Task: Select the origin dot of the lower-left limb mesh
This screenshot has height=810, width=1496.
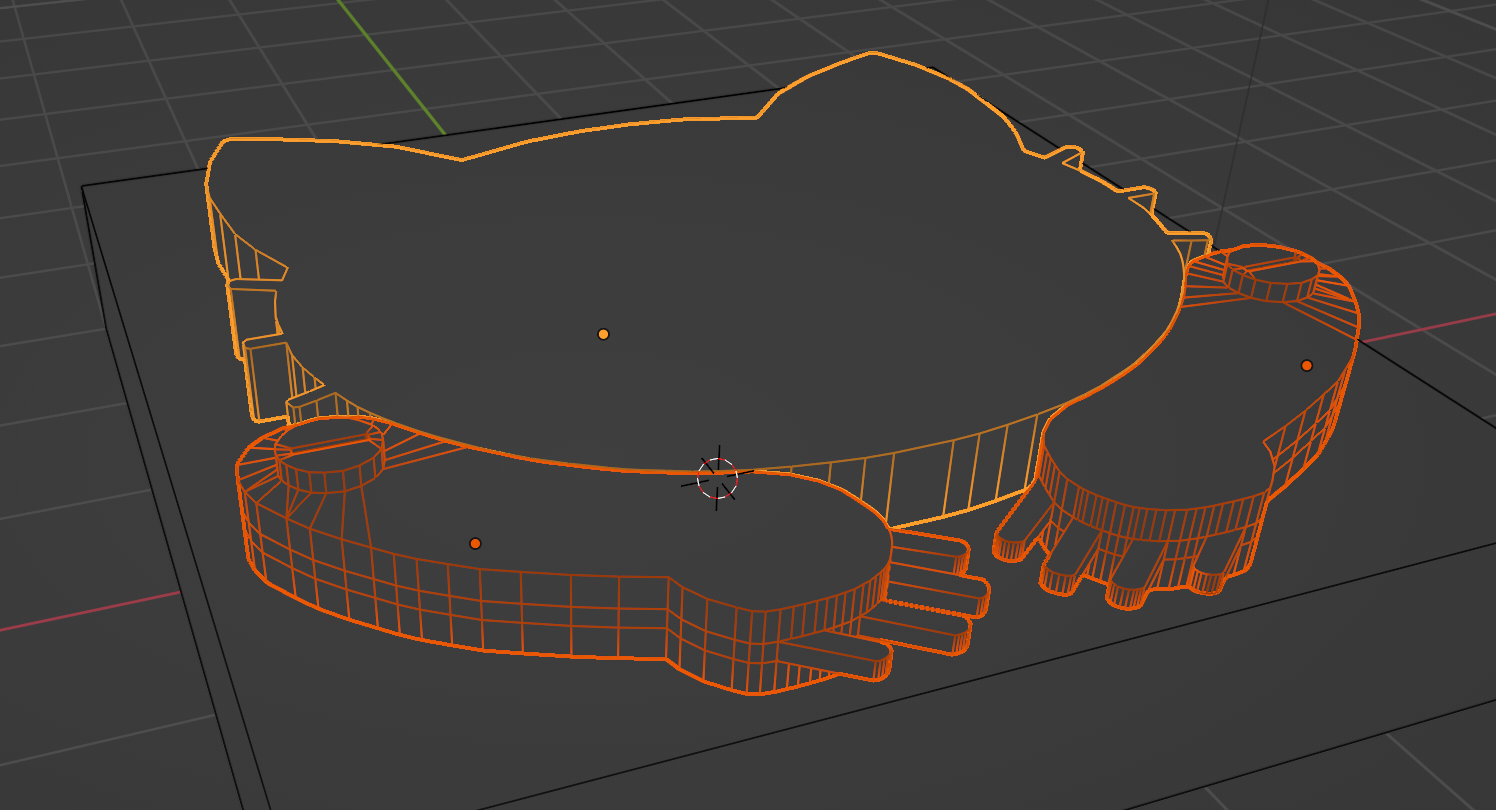Action: [475, 544]
